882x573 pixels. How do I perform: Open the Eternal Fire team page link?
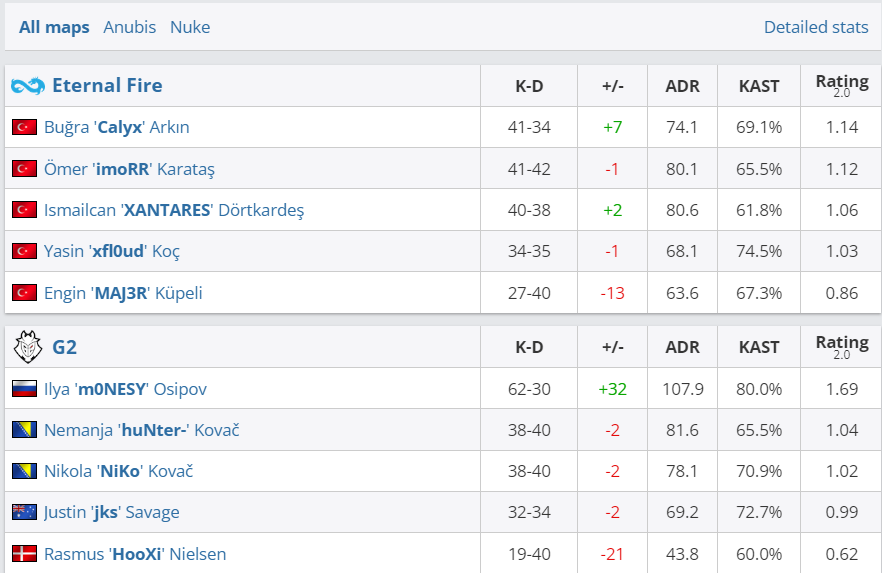point(107,86)
